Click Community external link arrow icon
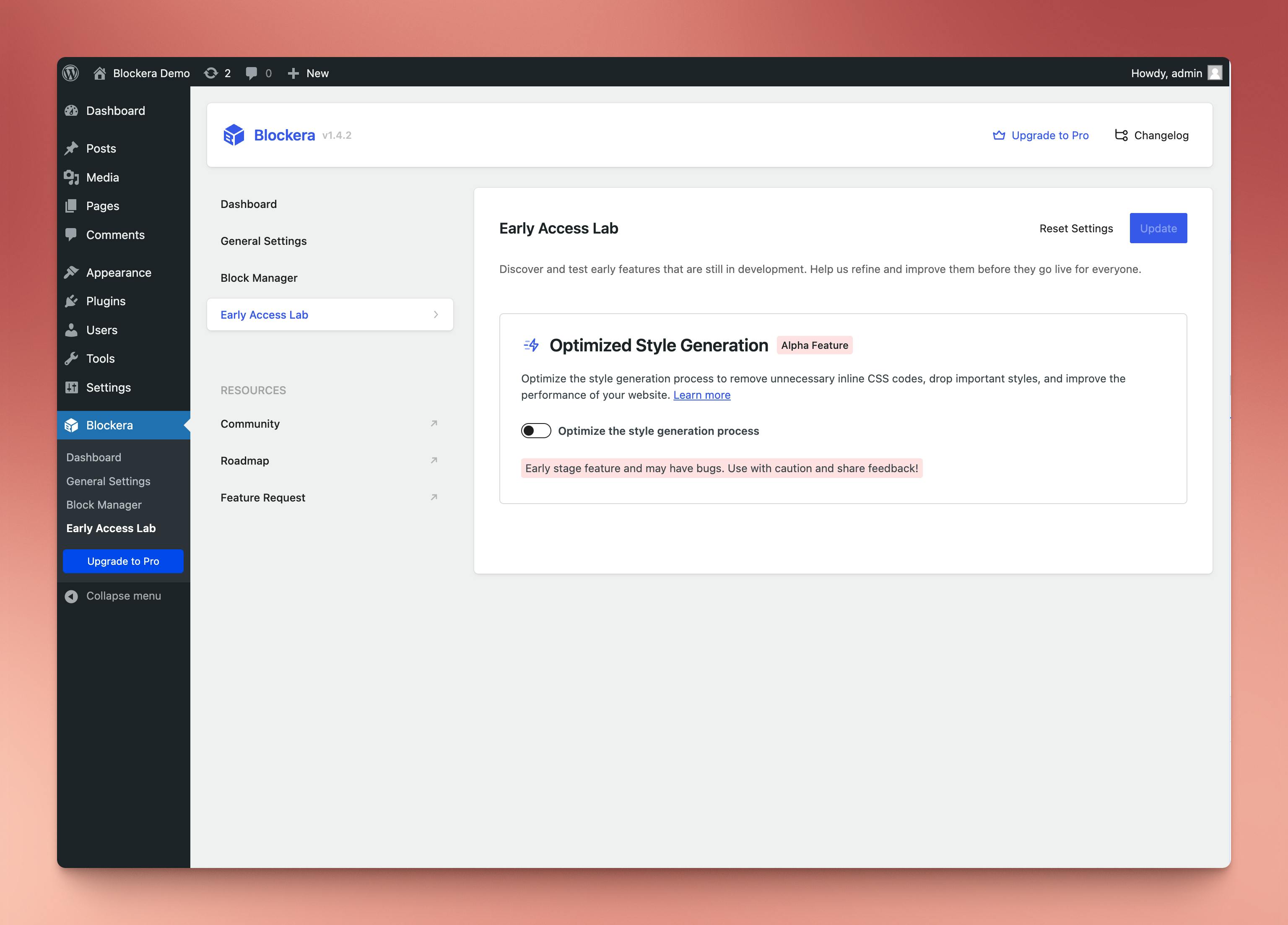 434,424
